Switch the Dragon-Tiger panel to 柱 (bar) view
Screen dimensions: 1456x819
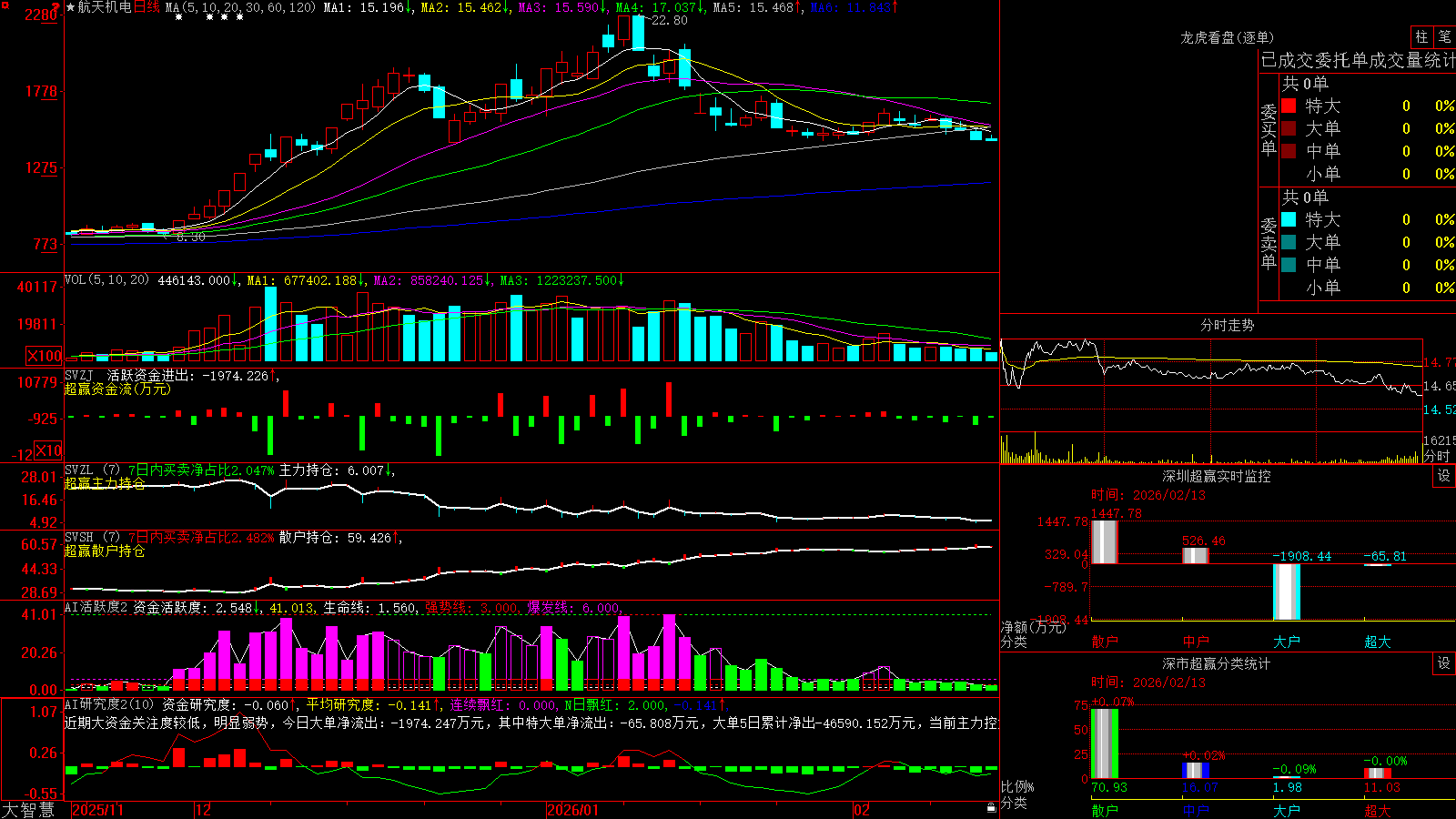click(x=1421, y=36)
